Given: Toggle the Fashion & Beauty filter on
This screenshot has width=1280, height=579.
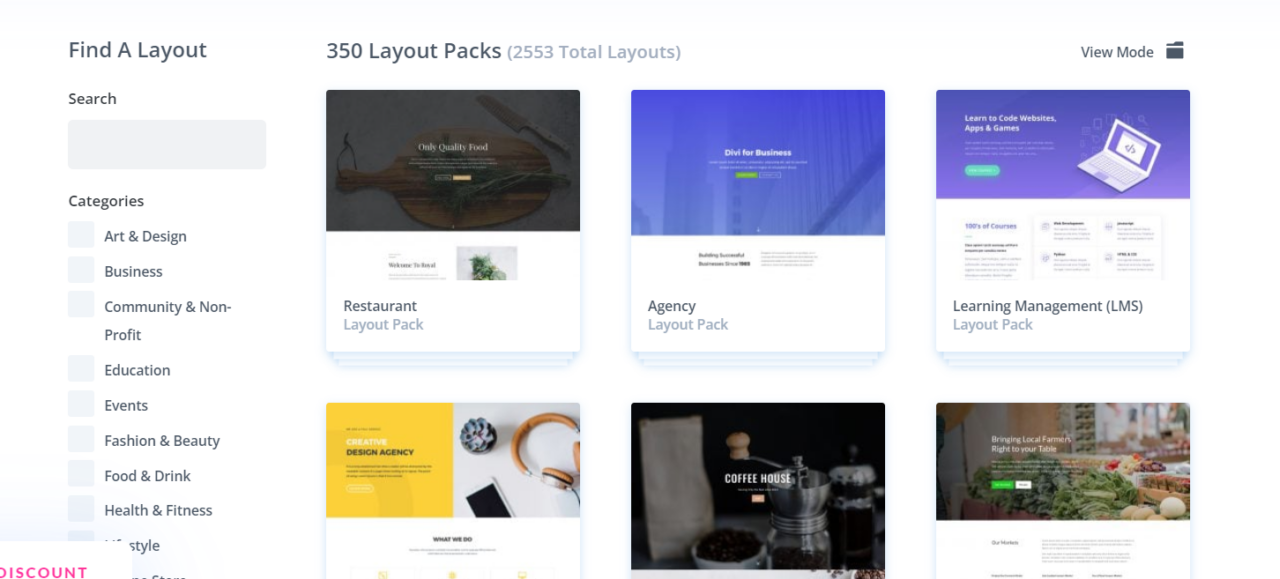Looking at the screenshot, I should pyautogui.click(x=80, y=438).
